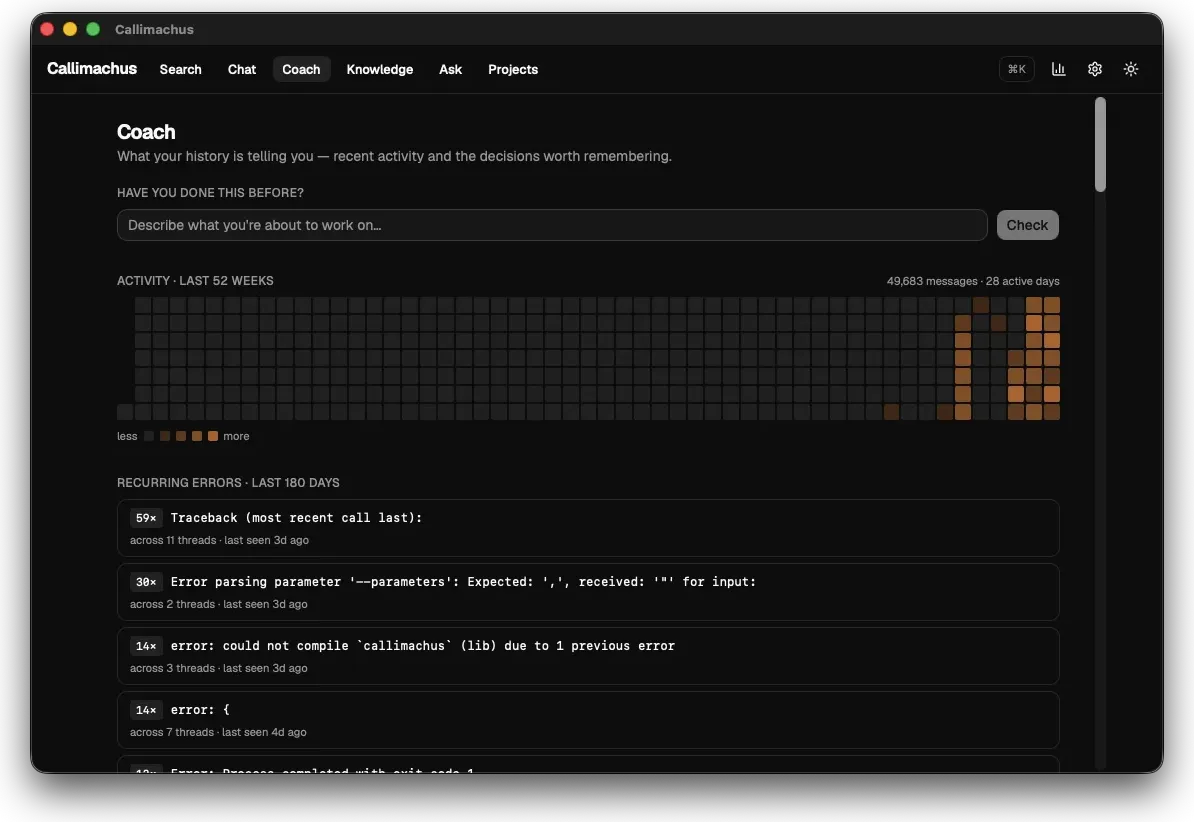Click the '30×' count badge
This screenshot has height=822, width=1194.
pyautogui.click(x=145, y=582)
